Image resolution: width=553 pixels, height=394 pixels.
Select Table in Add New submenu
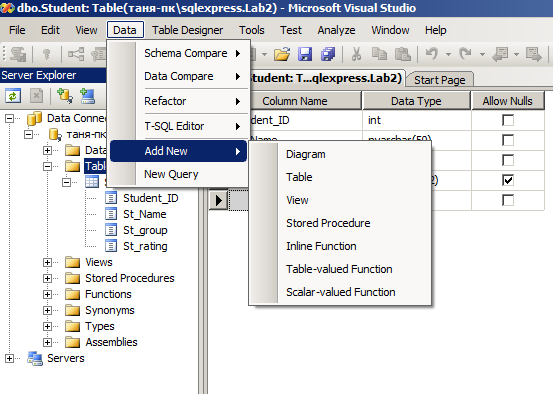tap(340, 177)
